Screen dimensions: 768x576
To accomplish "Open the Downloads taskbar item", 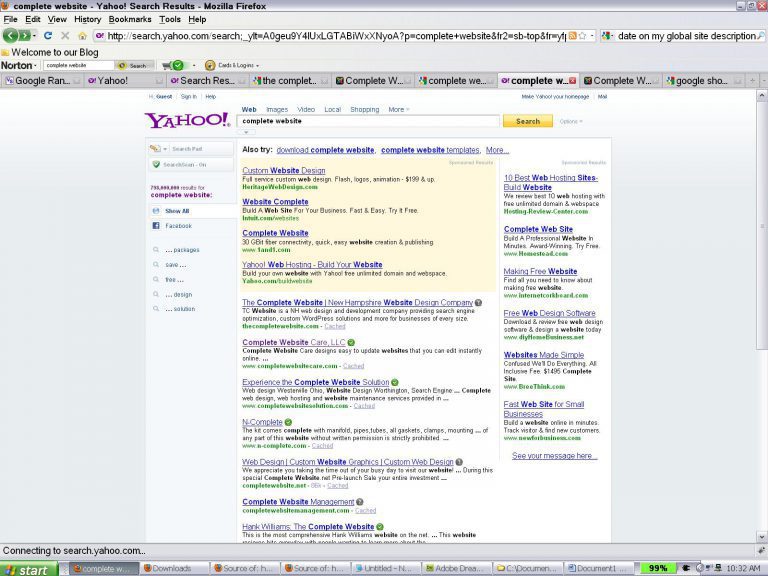I will tap(172, 569).
